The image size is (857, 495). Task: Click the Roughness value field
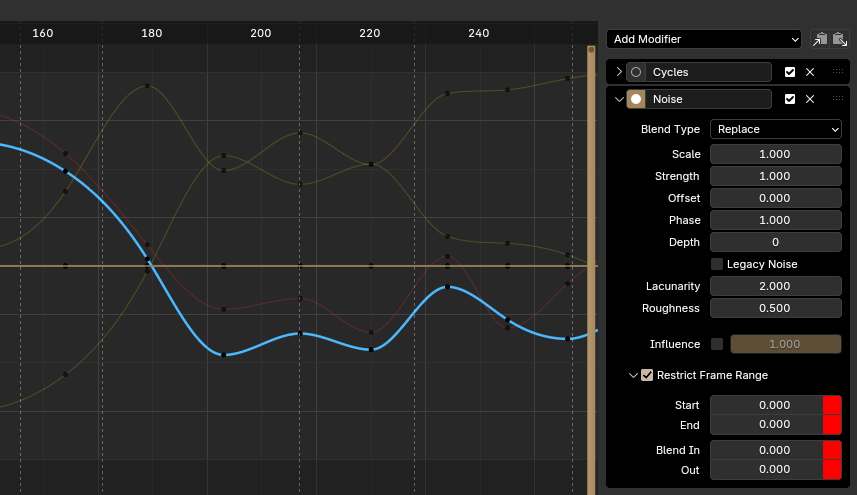click(776, 308)
